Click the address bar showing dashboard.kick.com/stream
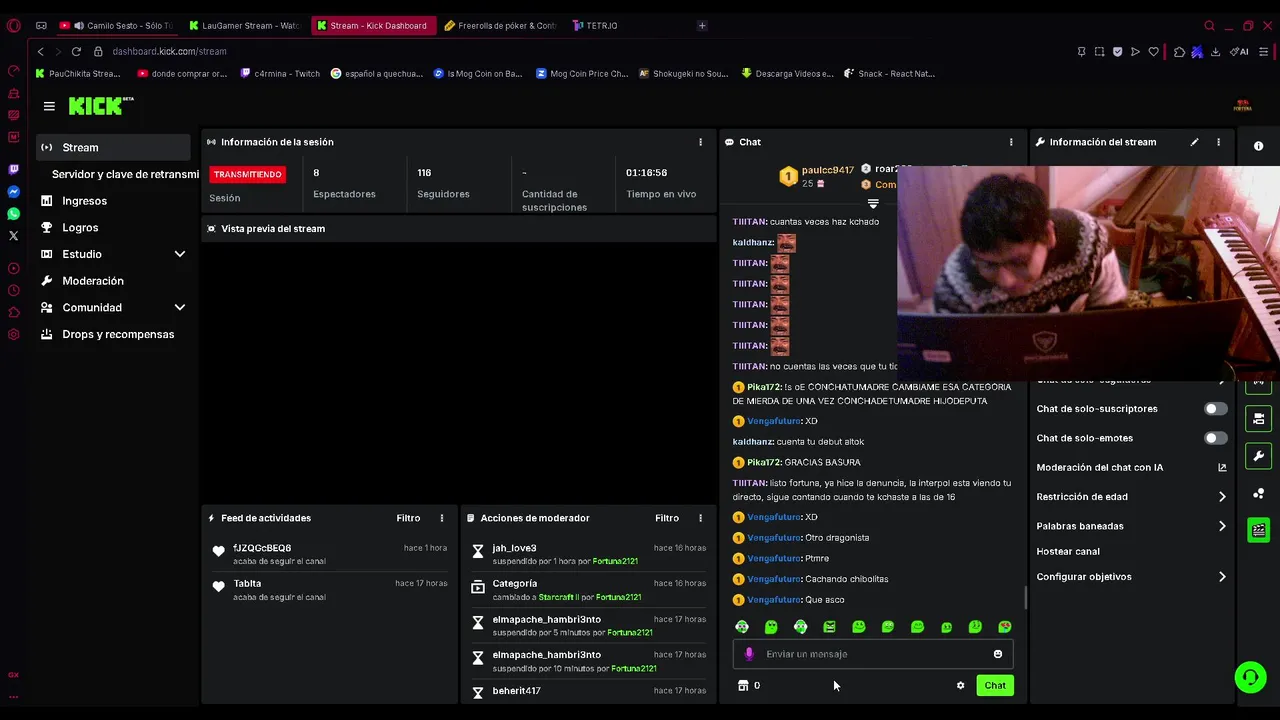The image size is (1280, 720). click(x=169, y=51)
